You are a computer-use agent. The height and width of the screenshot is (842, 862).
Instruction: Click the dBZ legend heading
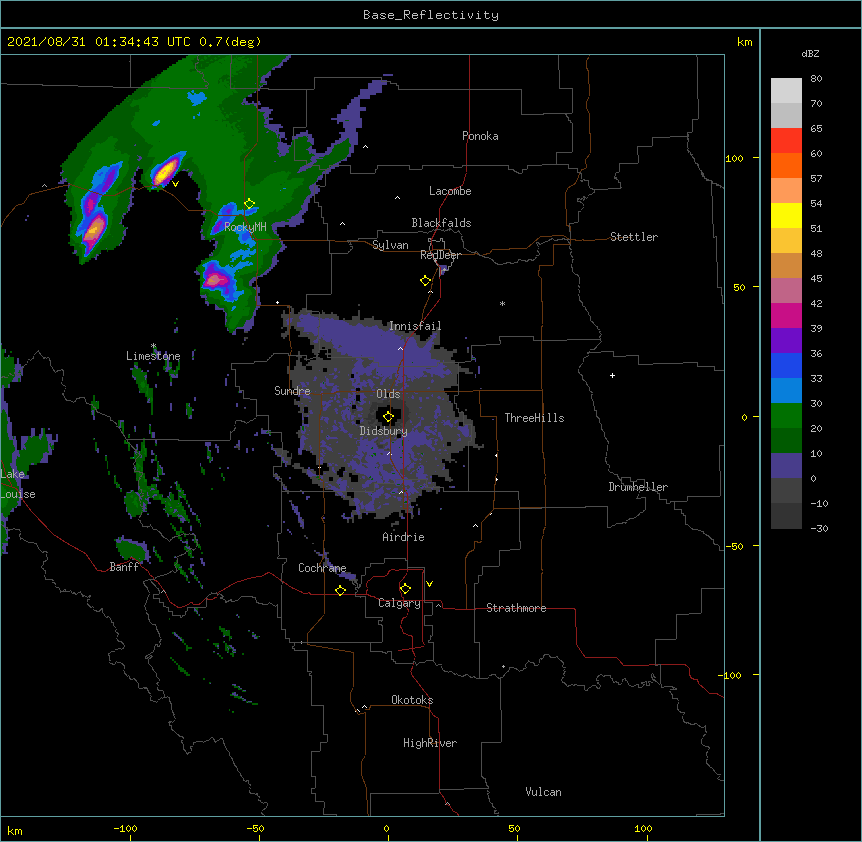(810, 53)
